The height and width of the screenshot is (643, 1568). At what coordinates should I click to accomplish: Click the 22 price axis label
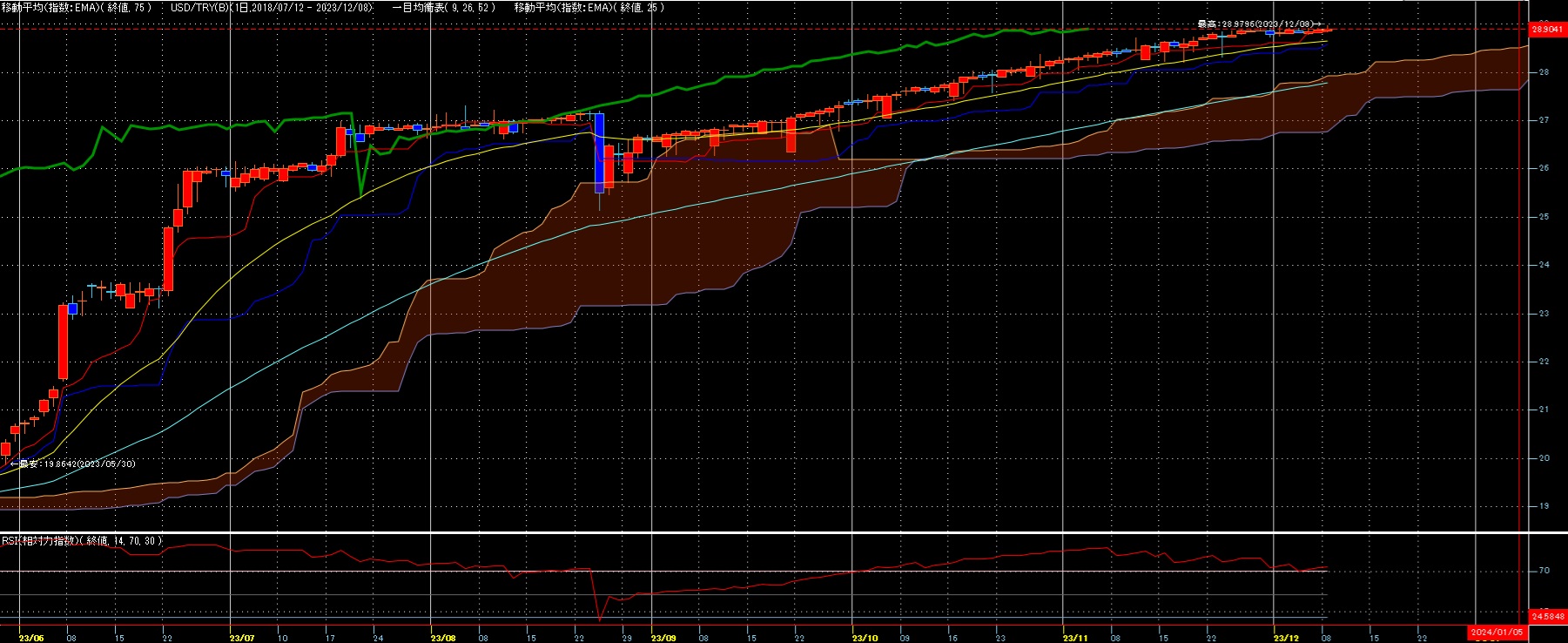click(1544, 362)
